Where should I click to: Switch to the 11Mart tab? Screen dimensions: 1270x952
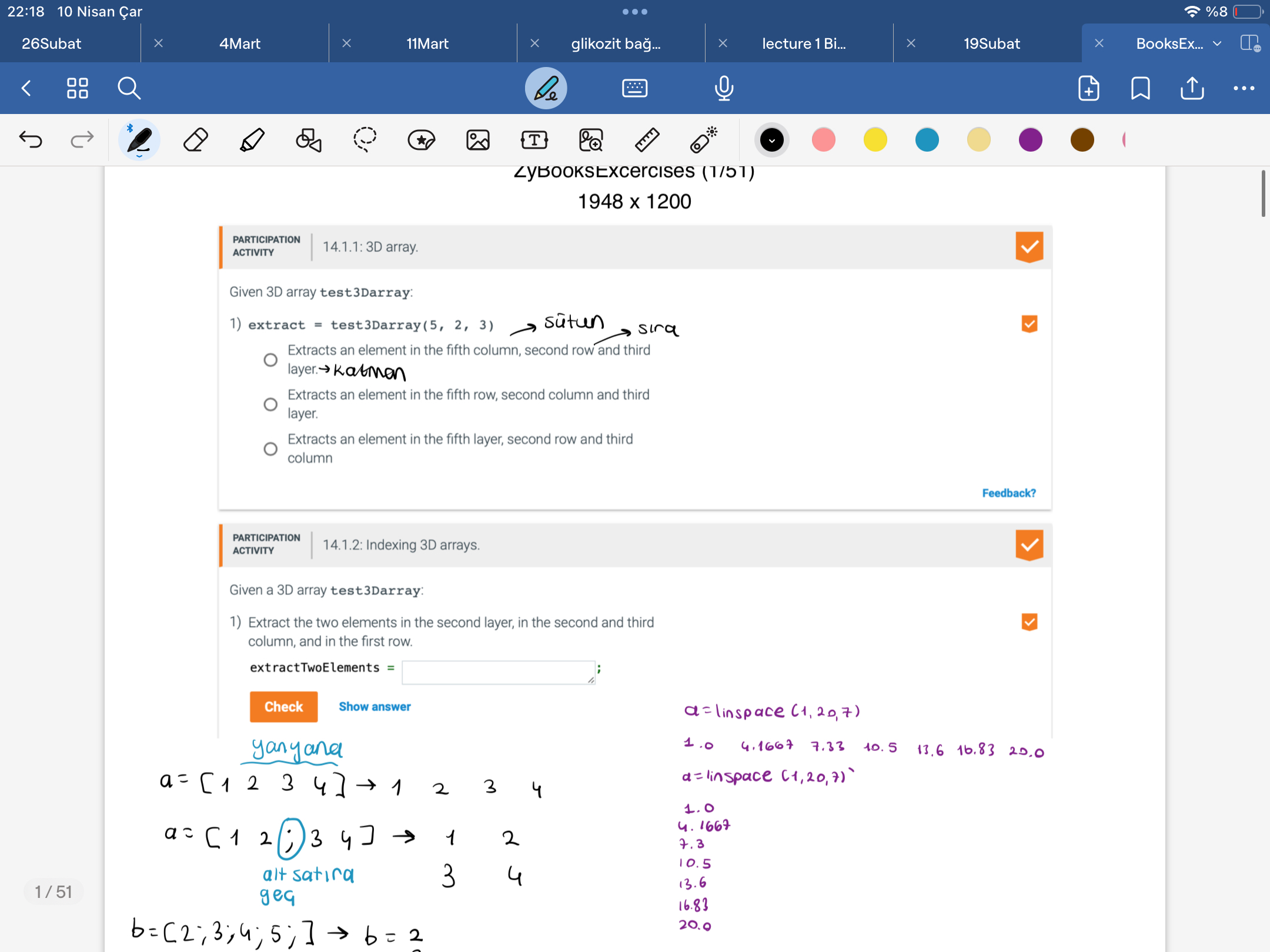pos(427,43)
